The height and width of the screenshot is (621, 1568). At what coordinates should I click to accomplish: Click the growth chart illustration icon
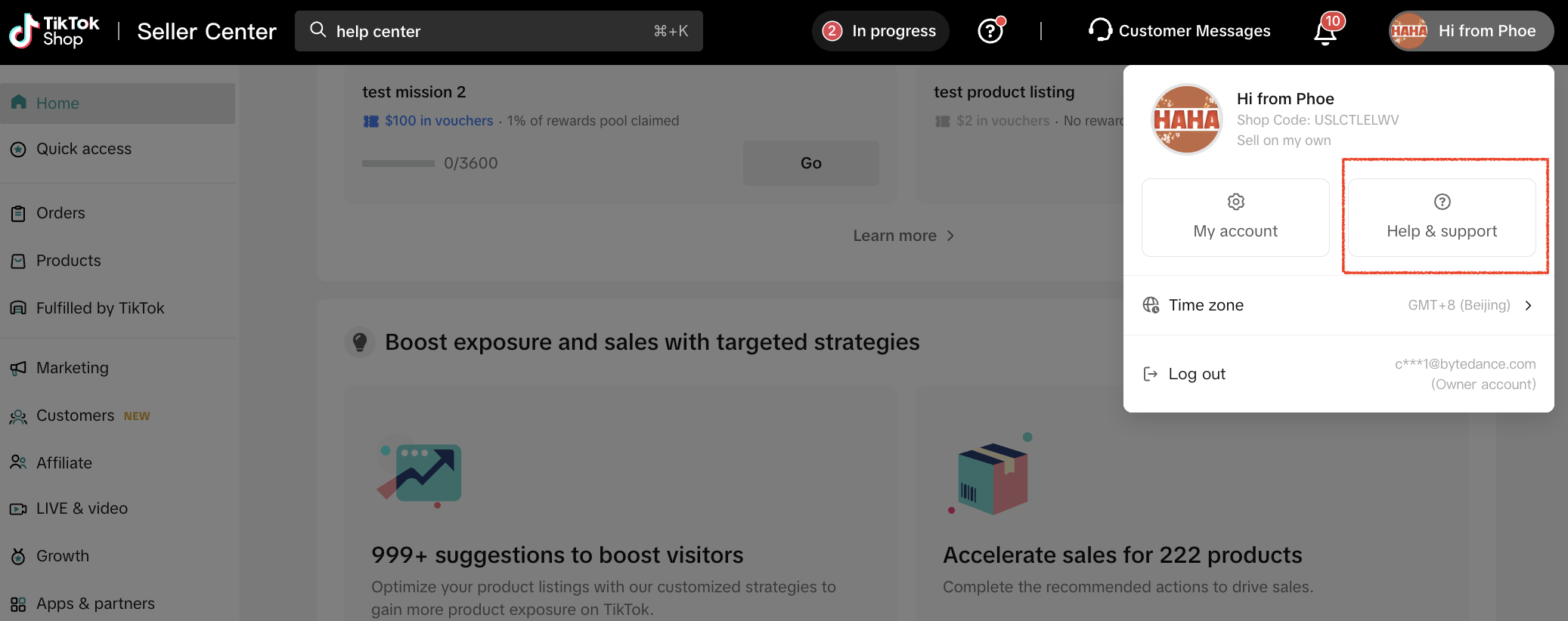point(421,474)
